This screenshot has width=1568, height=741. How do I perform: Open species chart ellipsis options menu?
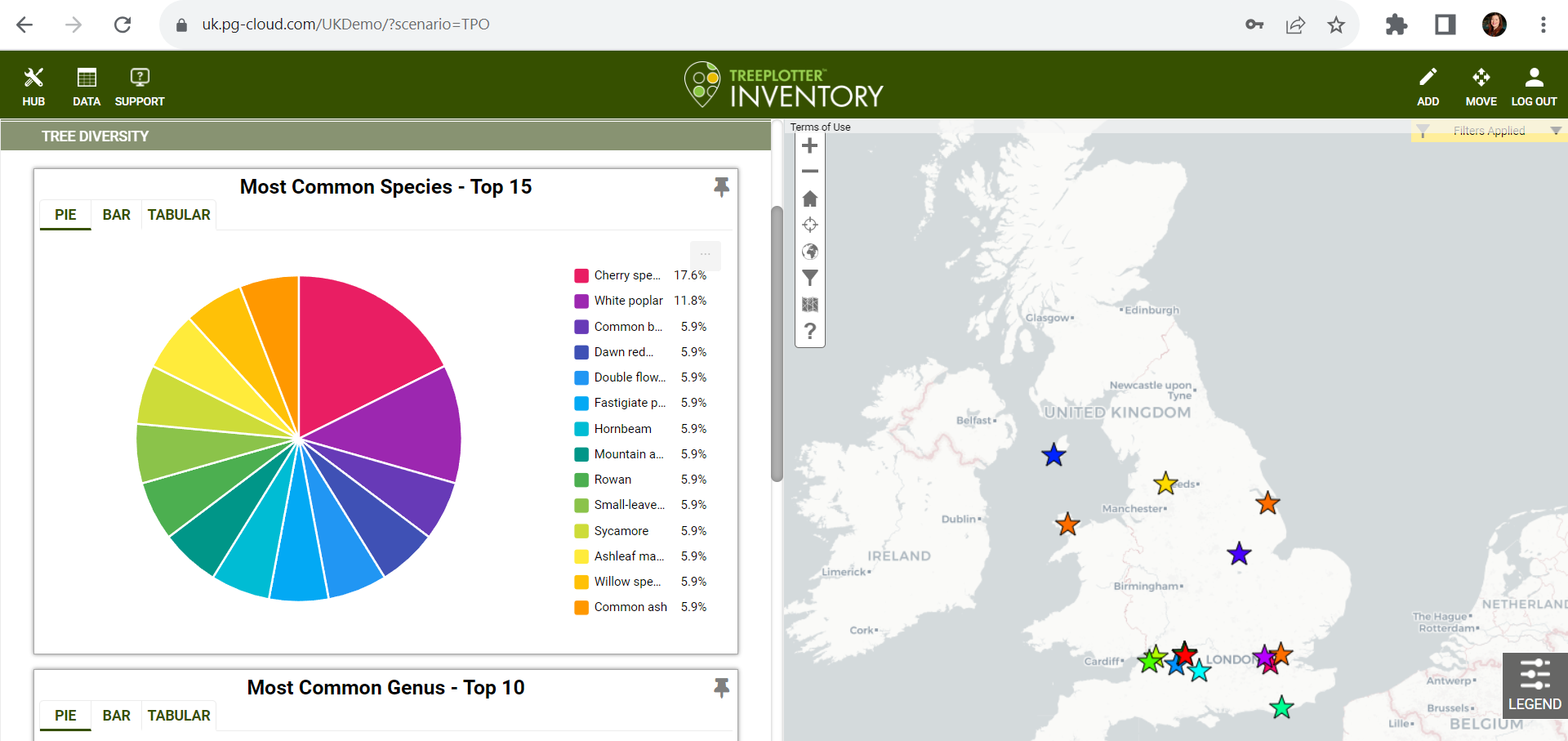(705, 255)
